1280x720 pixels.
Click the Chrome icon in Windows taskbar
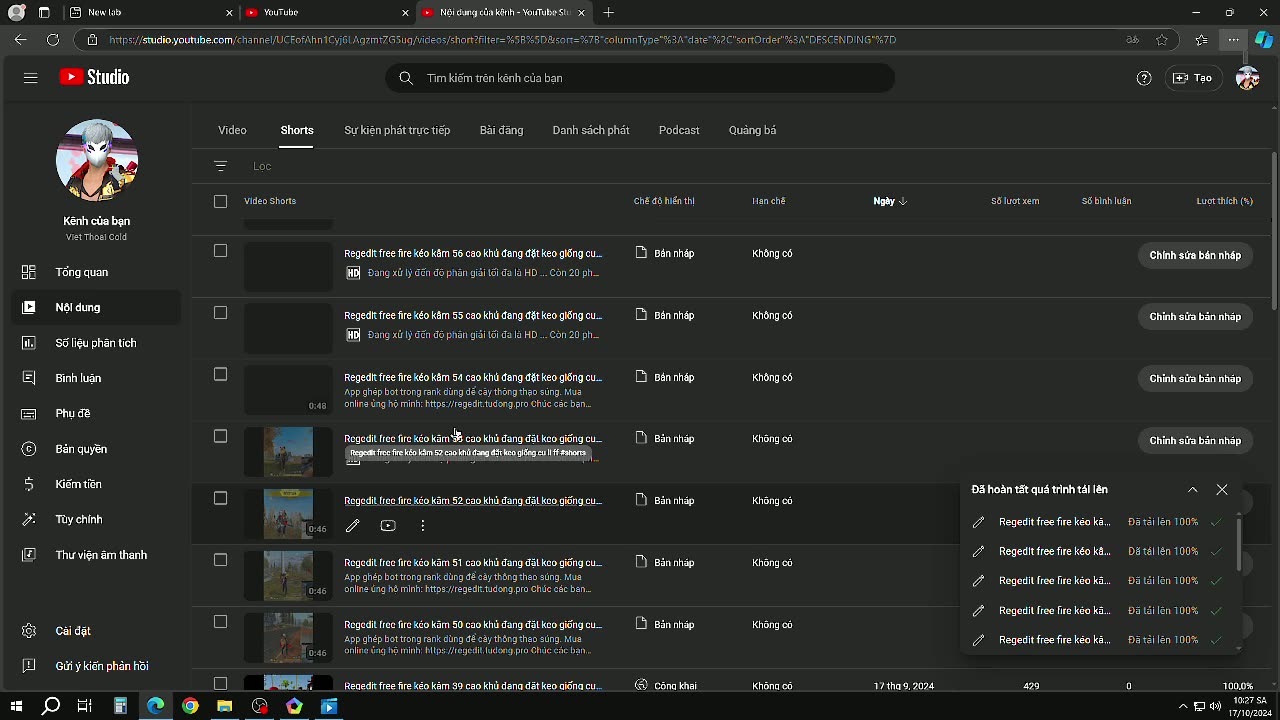coord(190,706)
